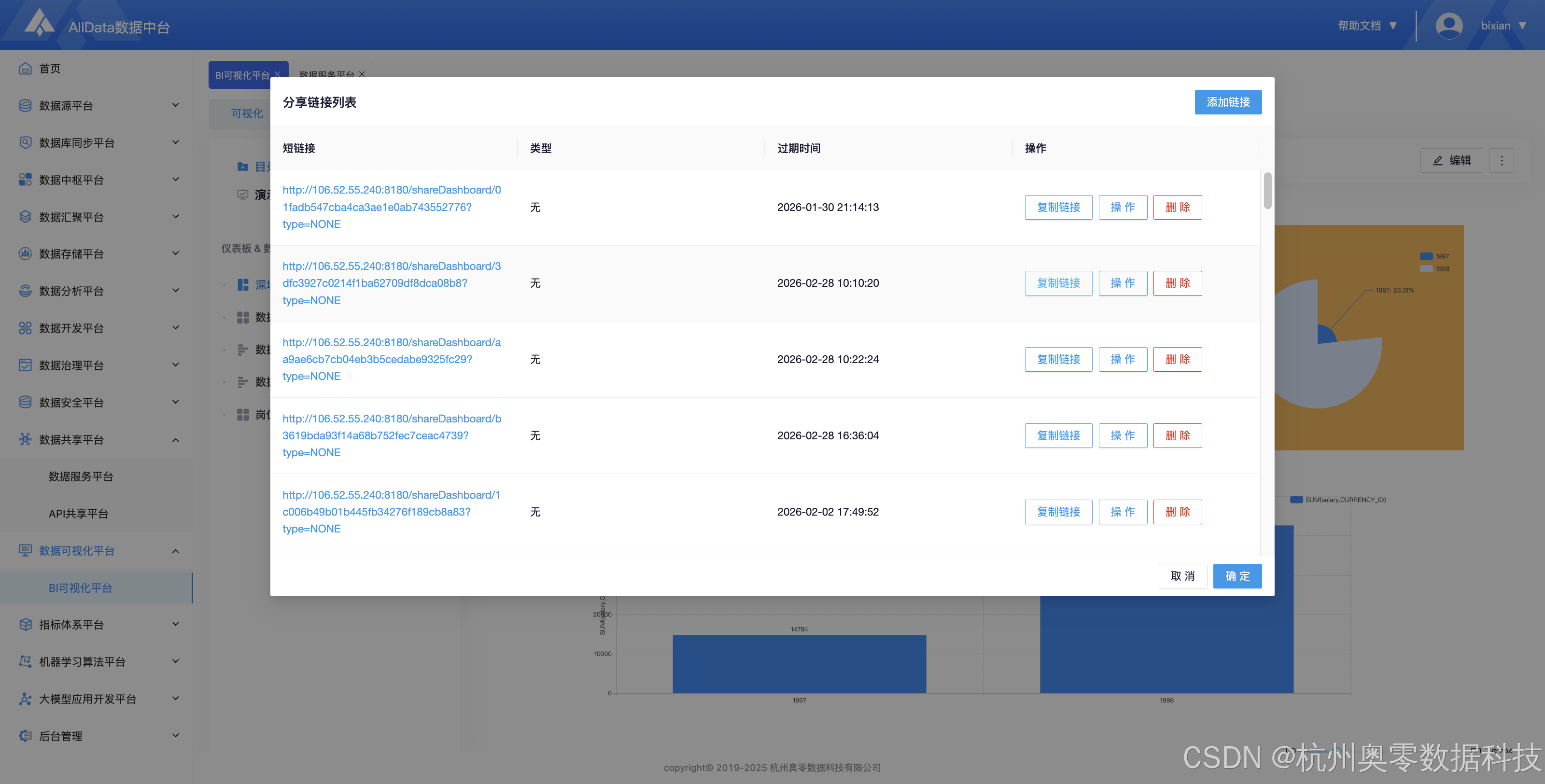Click the share link list scrollbar
The image size is (1545, 784).
(1267, 191)
